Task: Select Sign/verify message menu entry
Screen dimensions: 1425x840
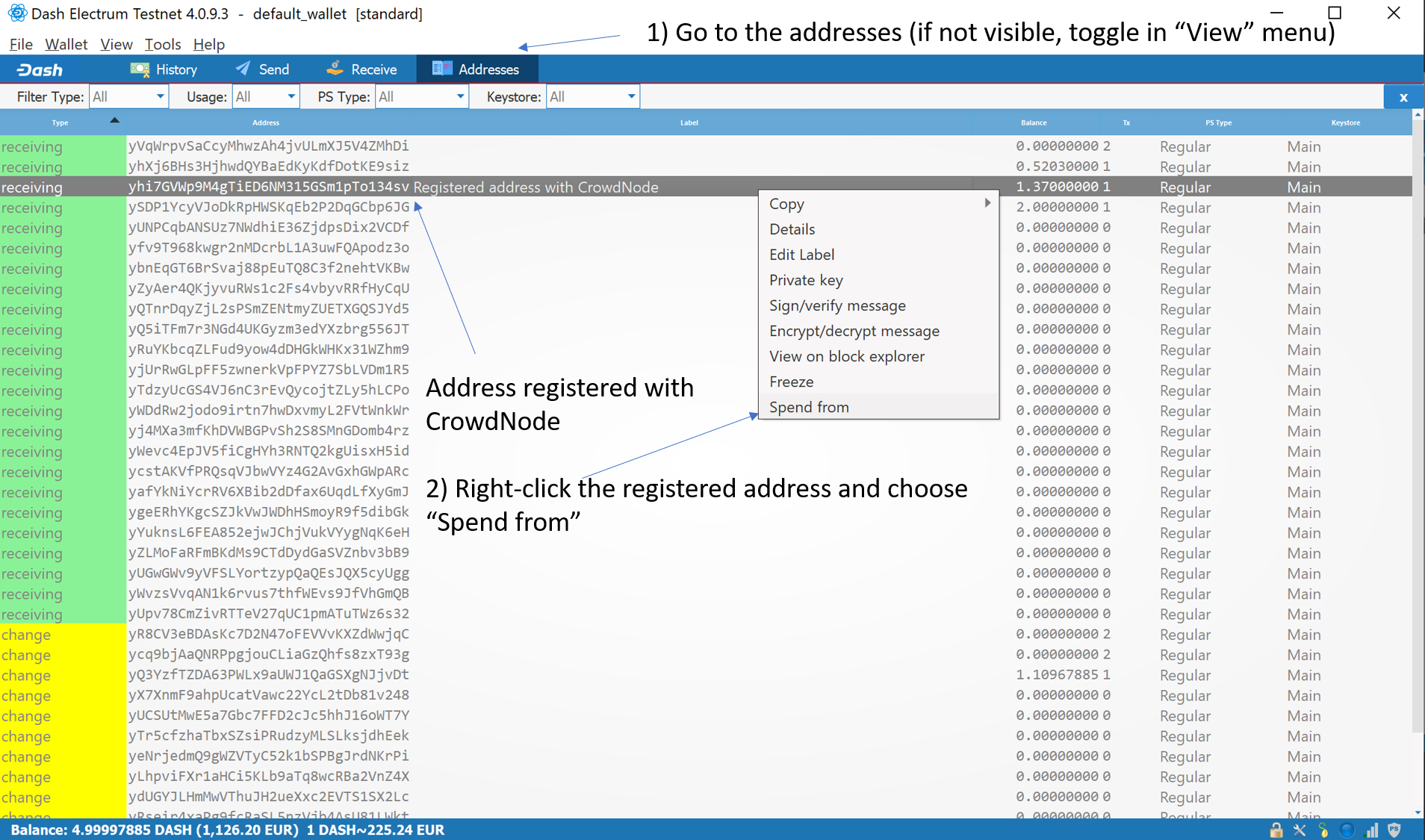Action: click(x=879, y=305)
